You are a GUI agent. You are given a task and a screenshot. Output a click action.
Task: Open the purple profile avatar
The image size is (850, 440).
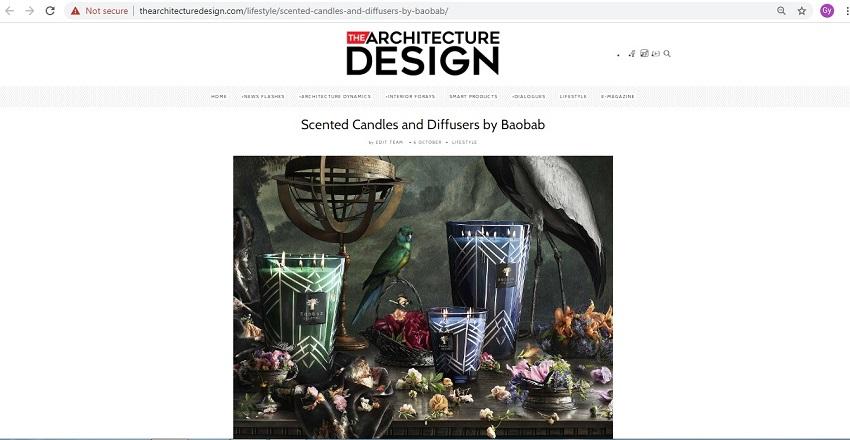click(827, 11)
